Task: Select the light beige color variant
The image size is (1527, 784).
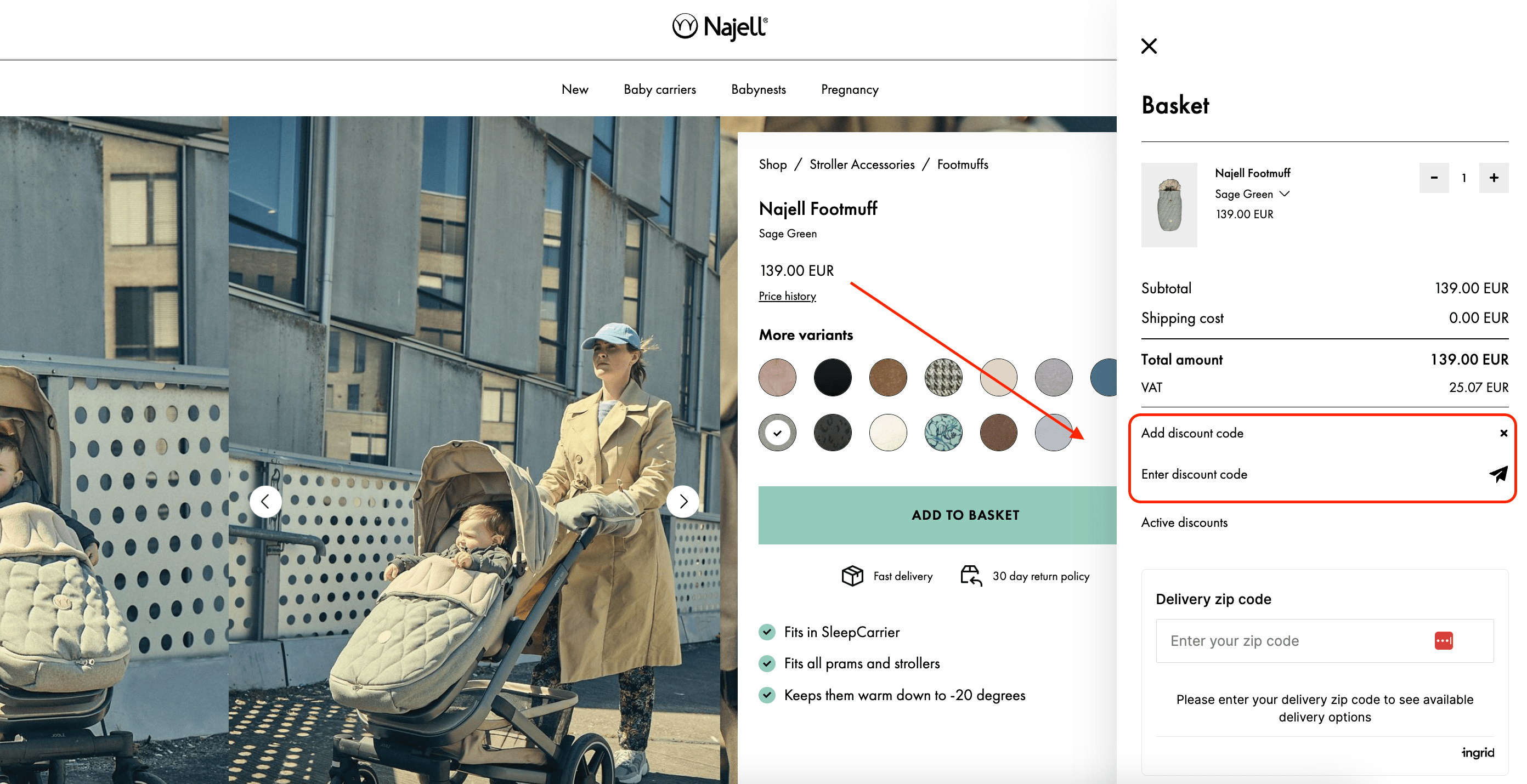Action: coord(998,377)
